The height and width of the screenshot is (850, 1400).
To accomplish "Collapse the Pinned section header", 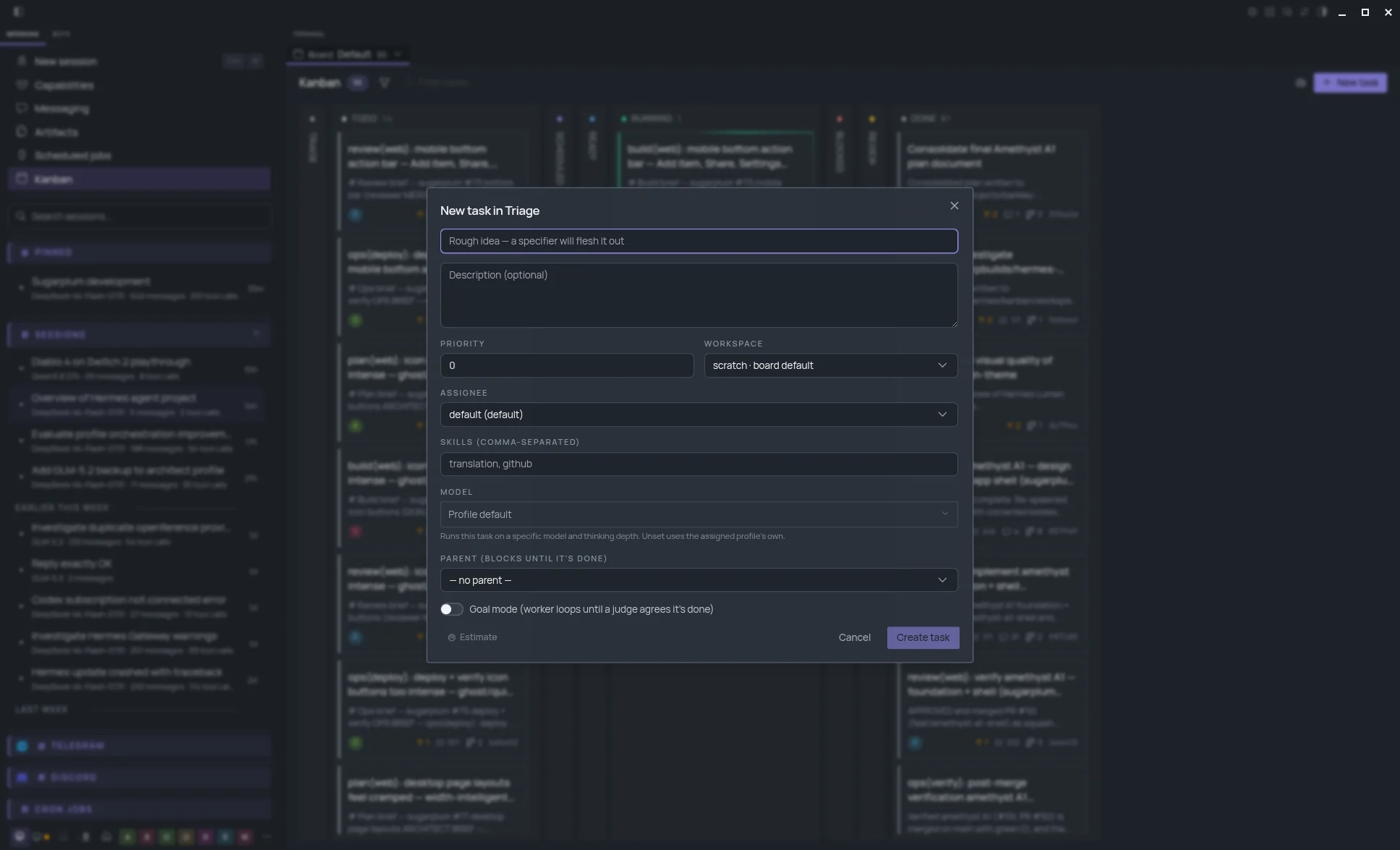I will click(139, 252).
